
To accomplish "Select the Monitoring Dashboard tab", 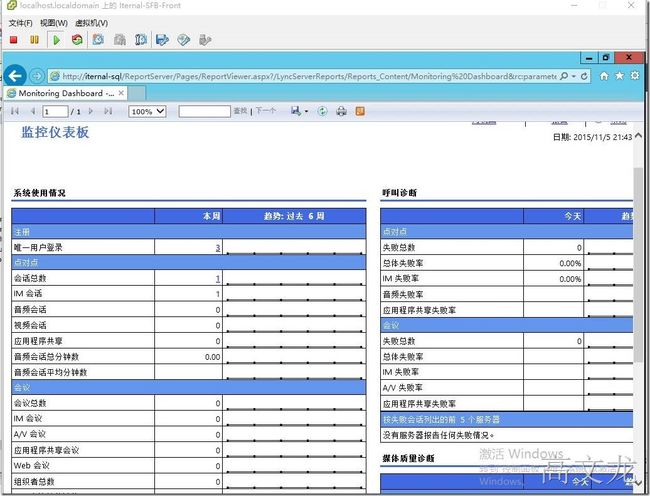I will [x=66, y=93].
